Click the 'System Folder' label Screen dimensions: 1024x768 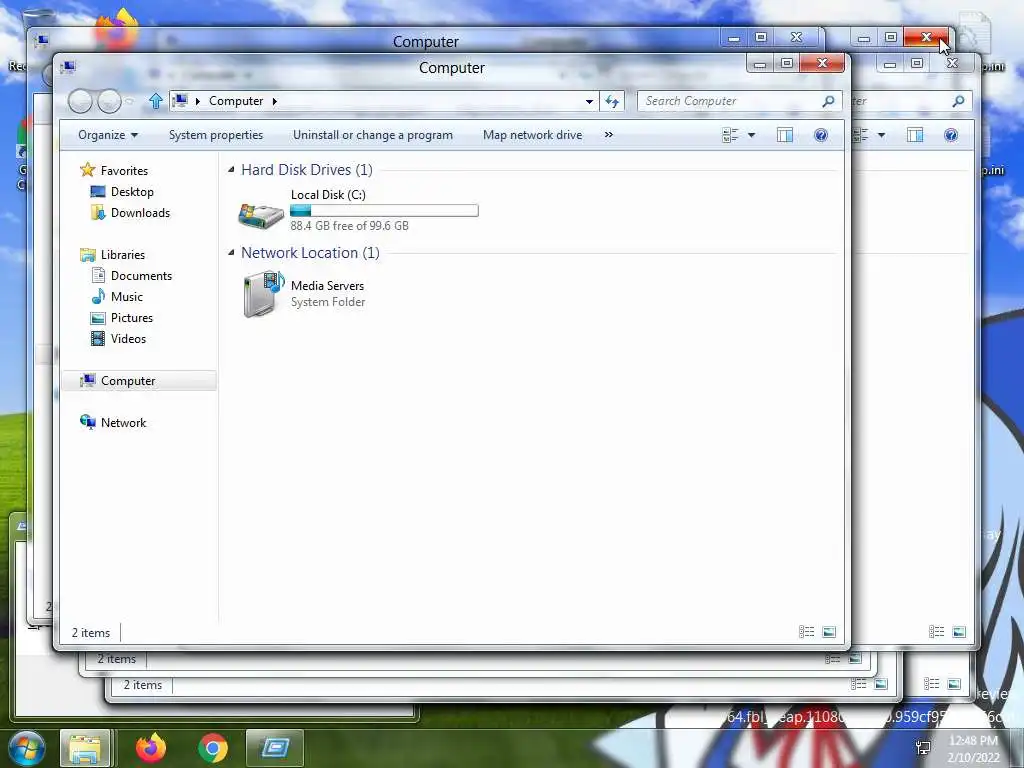point(328,302)
